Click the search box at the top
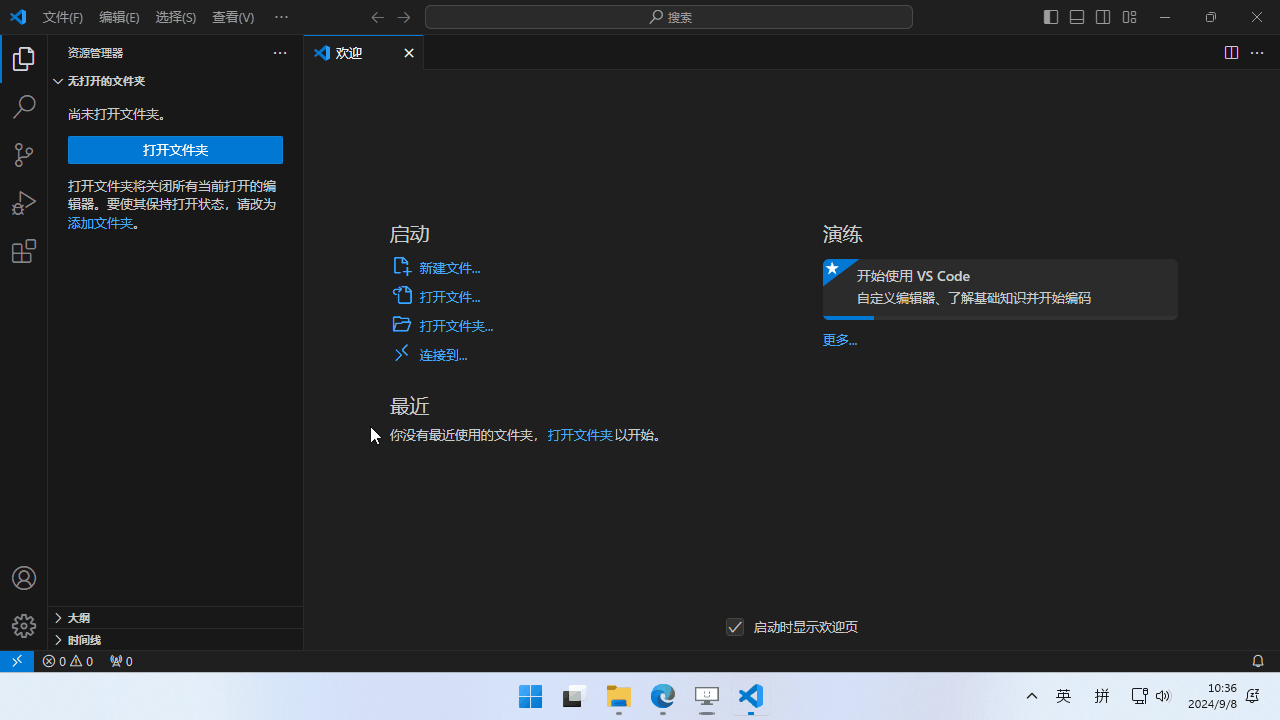This screenshot has width=1280, height=720. tap(668, 17)
